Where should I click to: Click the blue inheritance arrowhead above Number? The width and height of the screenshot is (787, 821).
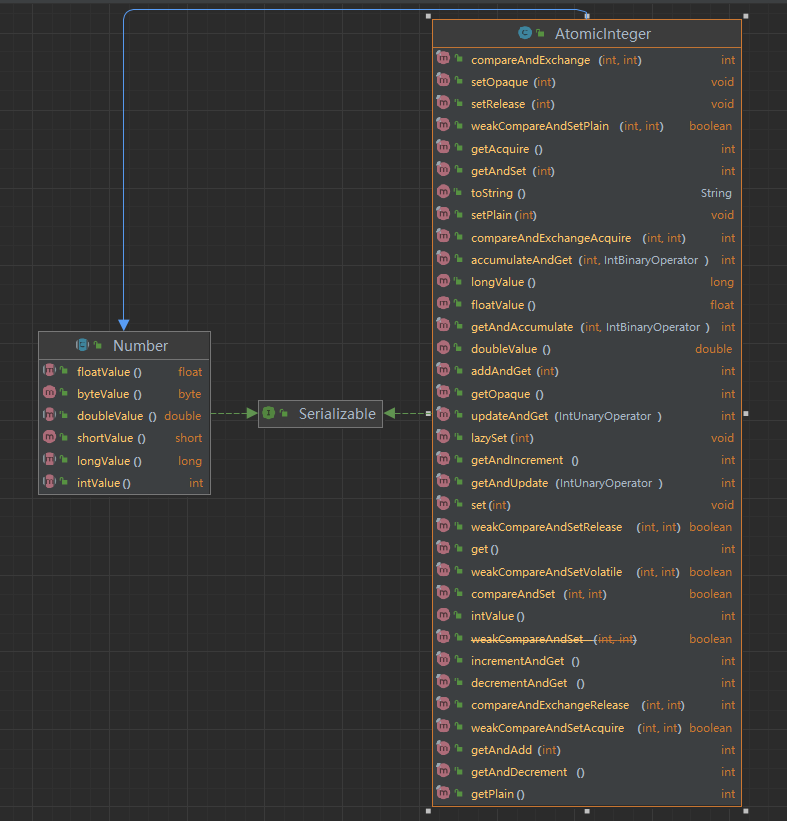[x=123, y=324]
